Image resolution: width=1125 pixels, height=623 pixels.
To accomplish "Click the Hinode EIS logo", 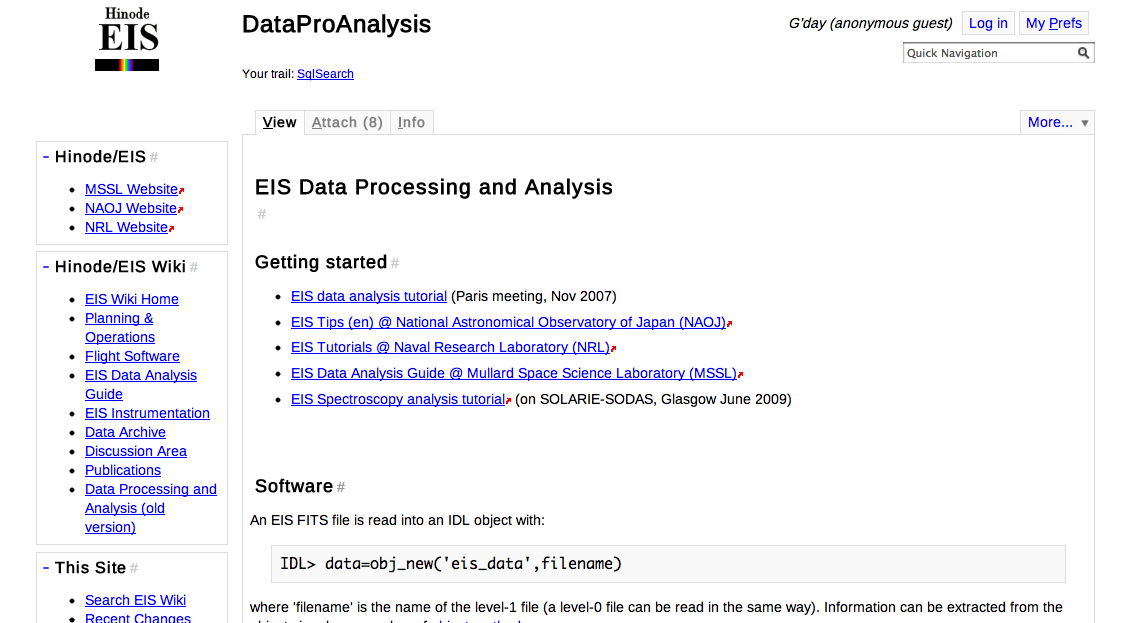I will coord(127,40).
